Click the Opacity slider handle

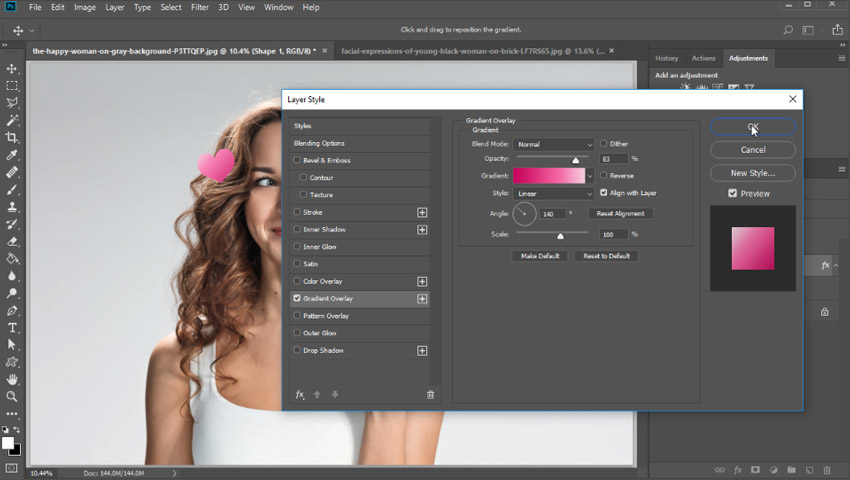coord(575,159)
